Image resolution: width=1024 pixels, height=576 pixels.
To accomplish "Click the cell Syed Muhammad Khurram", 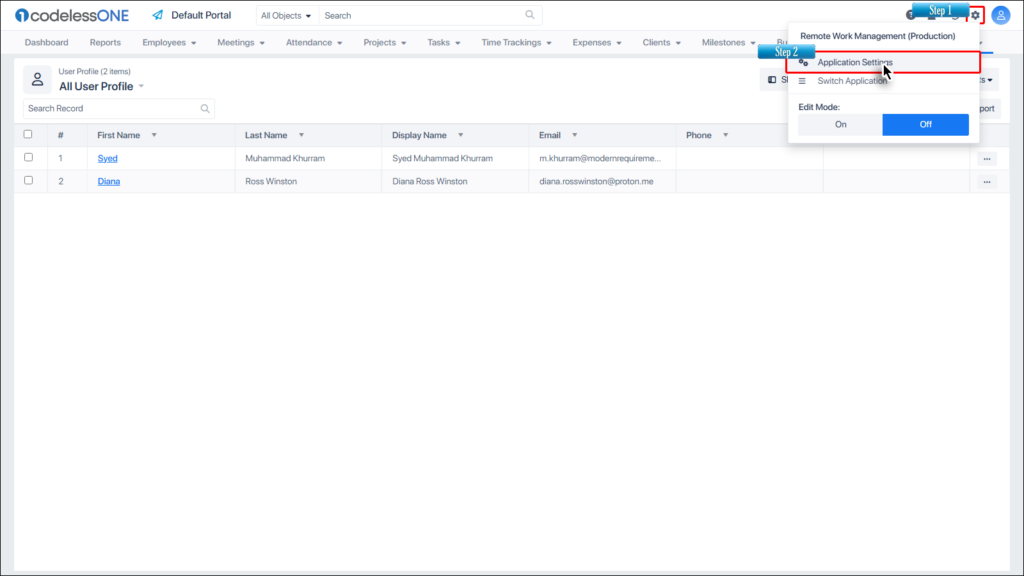I will click(442, 159).
